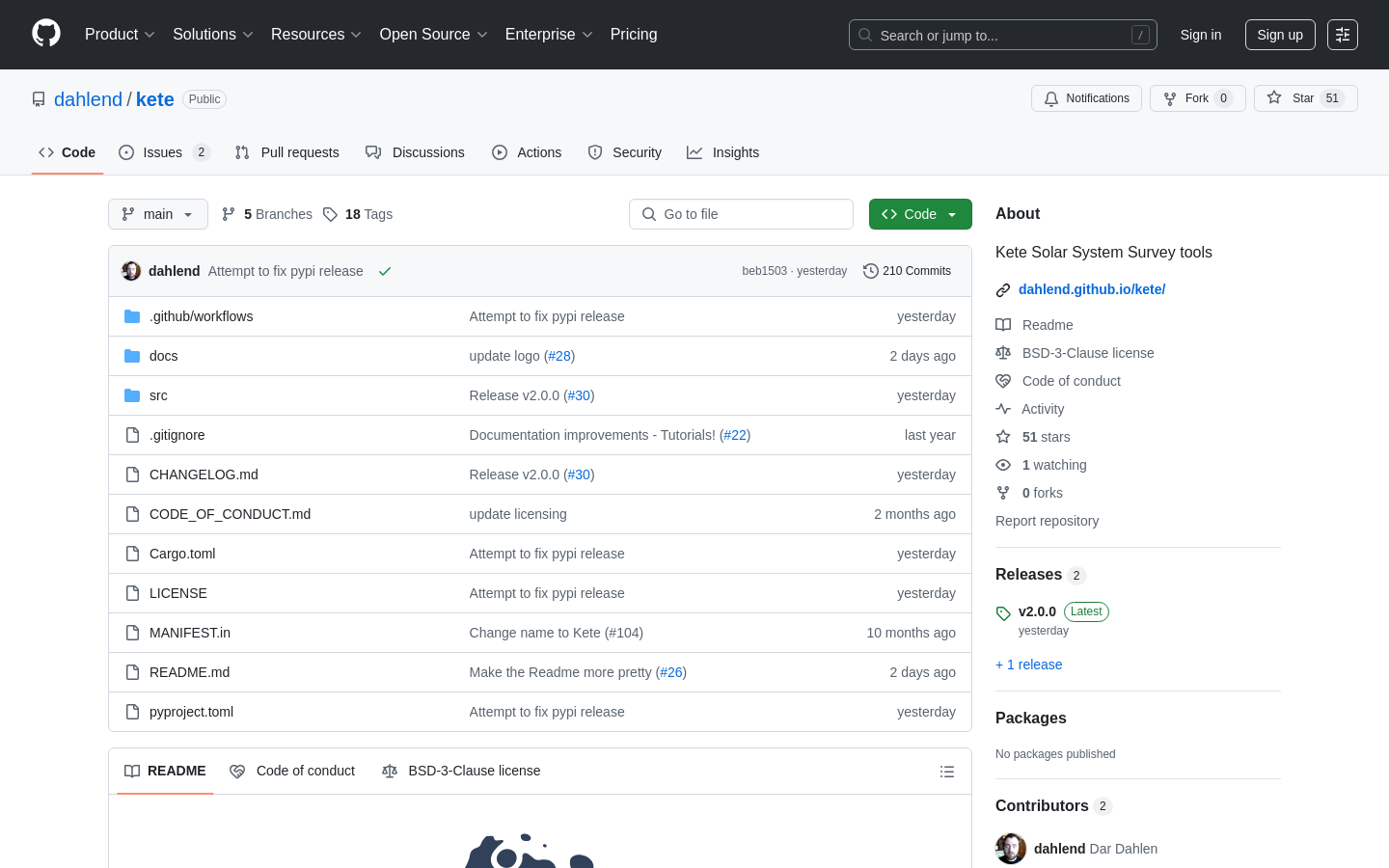Click the history clock icon for 210 Commits
The height and width of the screenshot is (868, 1389).
pos(870,271)
